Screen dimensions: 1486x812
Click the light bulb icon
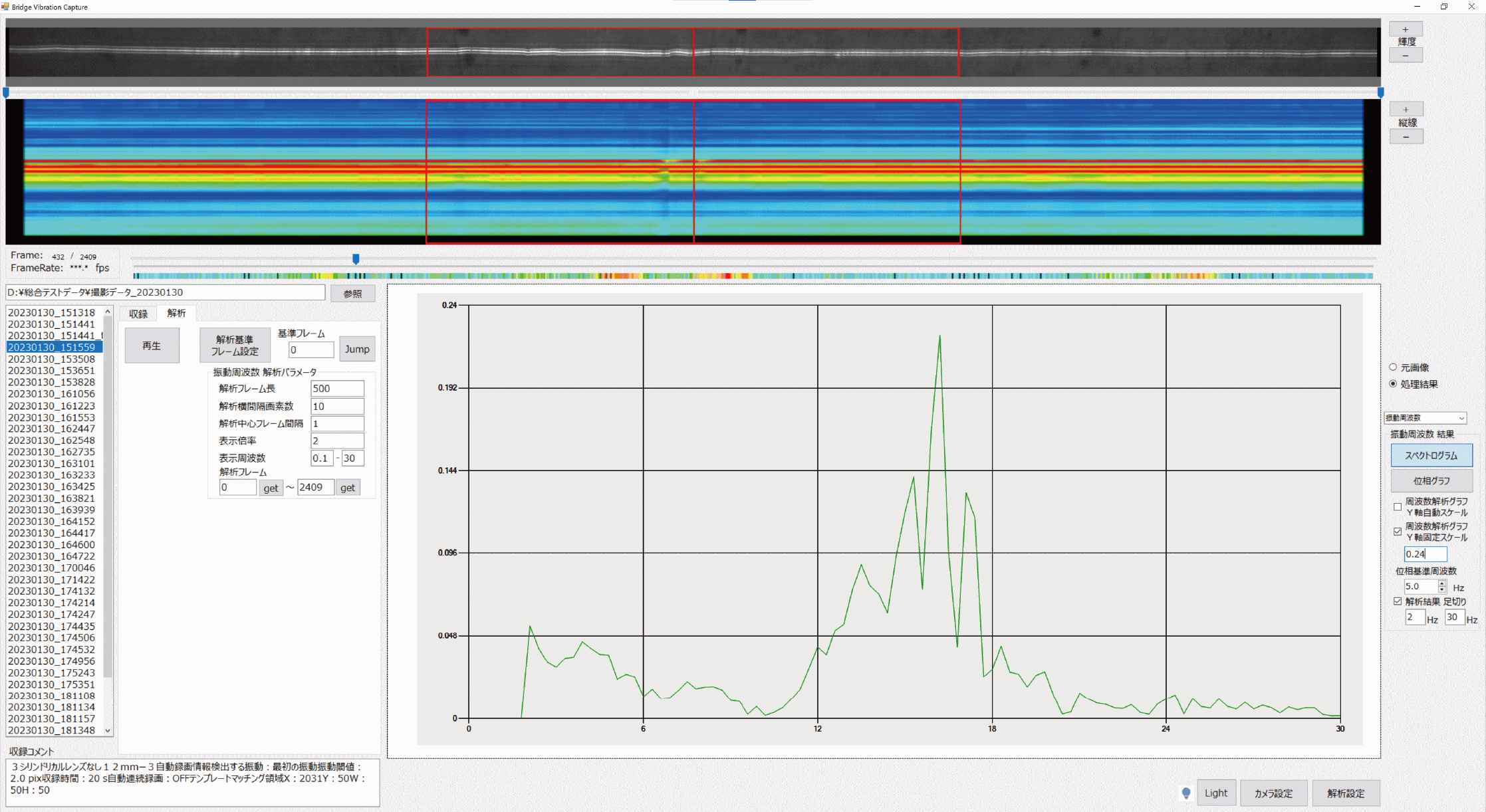tap(1186, 793)
